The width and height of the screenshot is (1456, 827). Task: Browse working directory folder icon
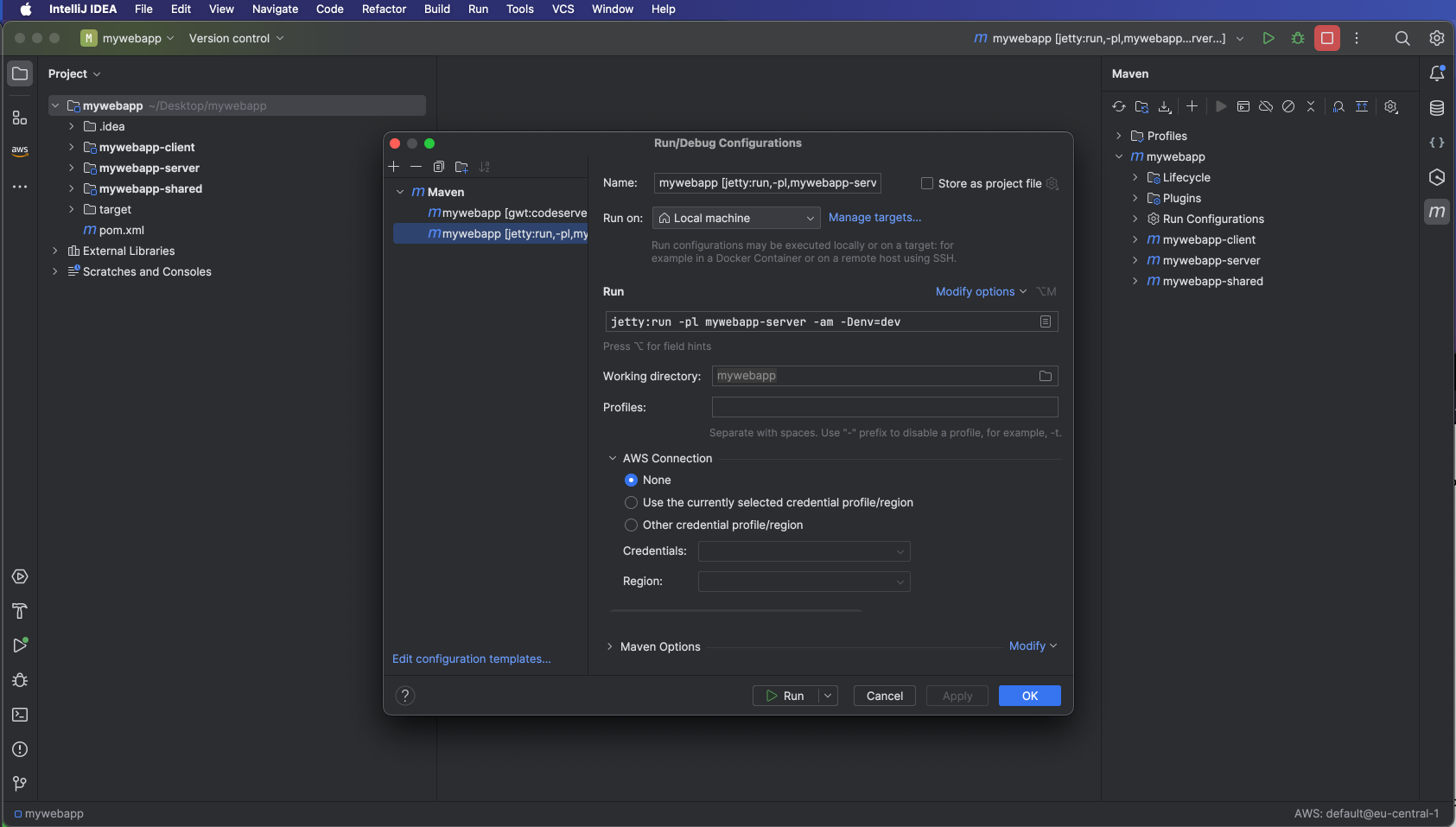click(1045, 376)
